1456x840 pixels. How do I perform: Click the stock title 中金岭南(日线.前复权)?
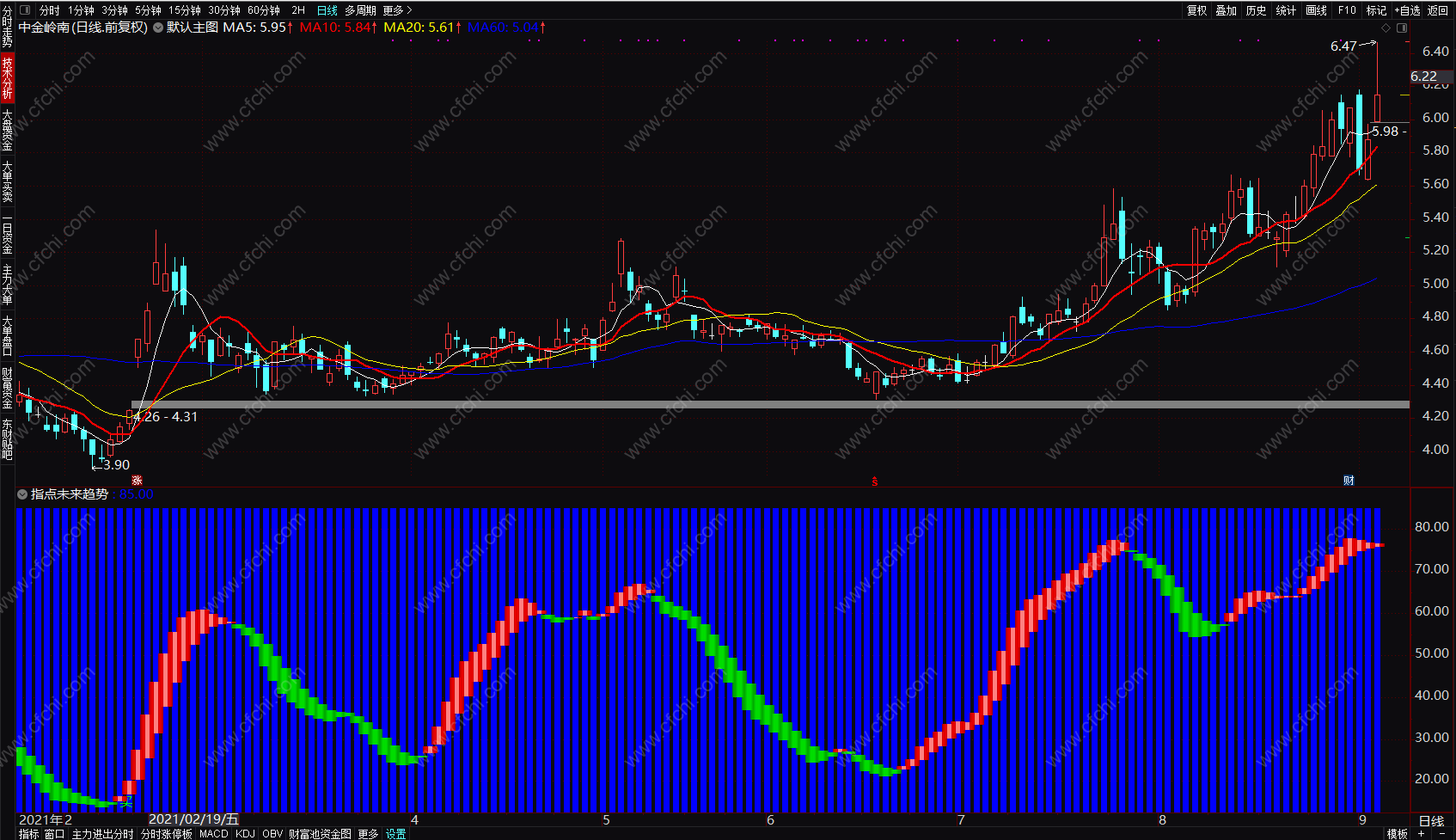click(x=83, y=28)
